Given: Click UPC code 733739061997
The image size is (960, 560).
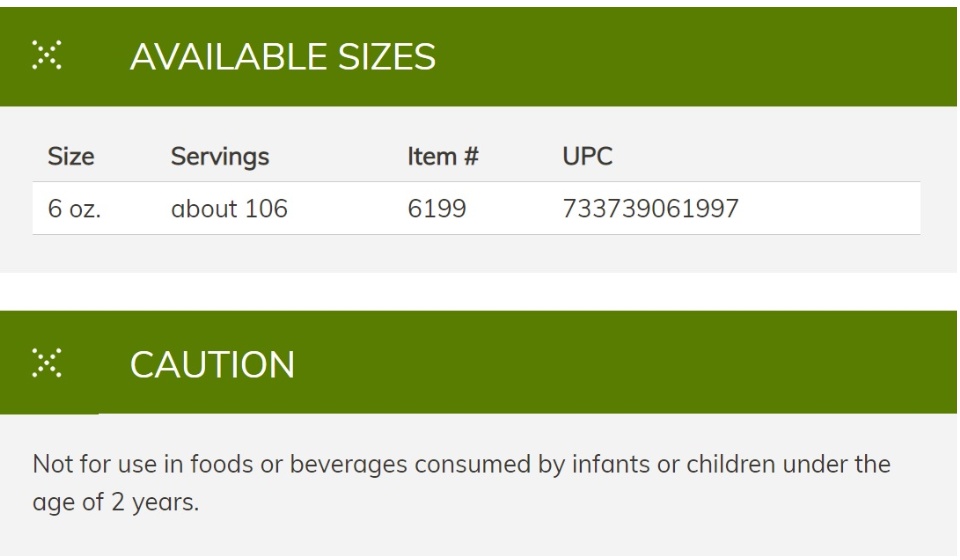Looking at the screenshot, I should coord(651,209).
